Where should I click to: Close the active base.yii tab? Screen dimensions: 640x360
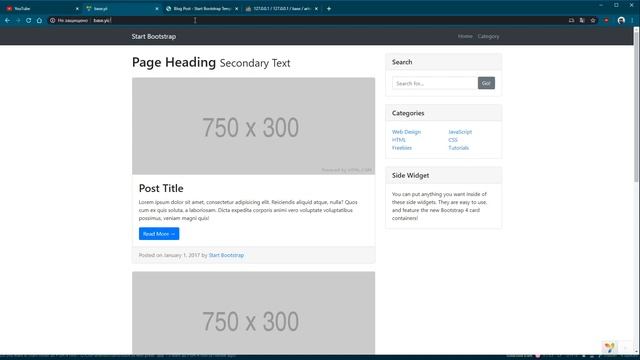(157, 9)
